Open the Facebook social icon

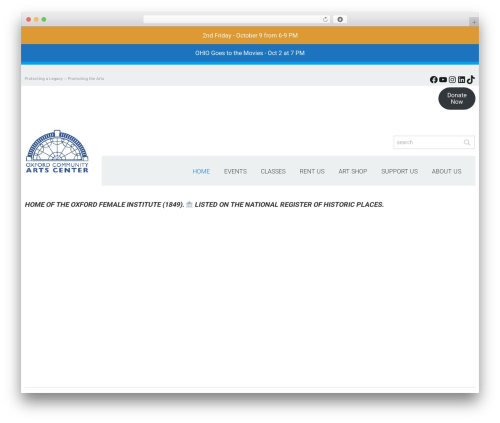pos(433,79)
